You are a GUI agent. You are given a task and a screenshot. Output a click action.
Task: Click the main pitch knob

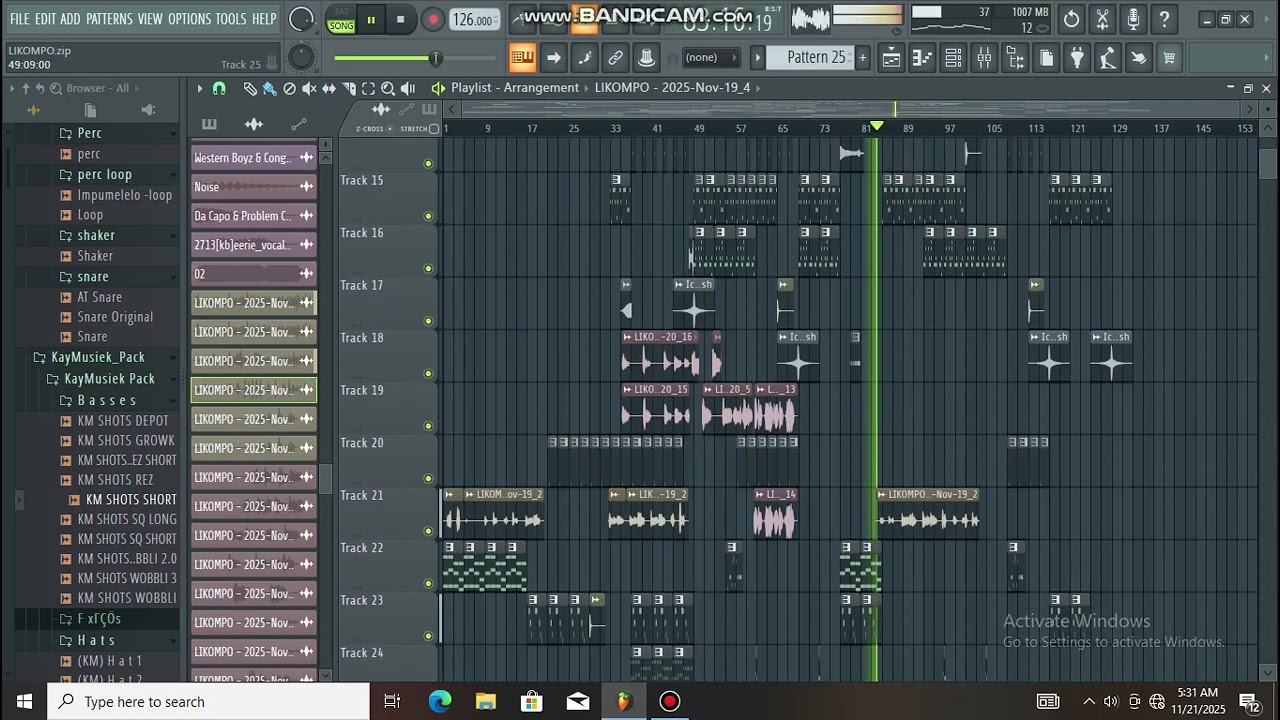(301, 58)
